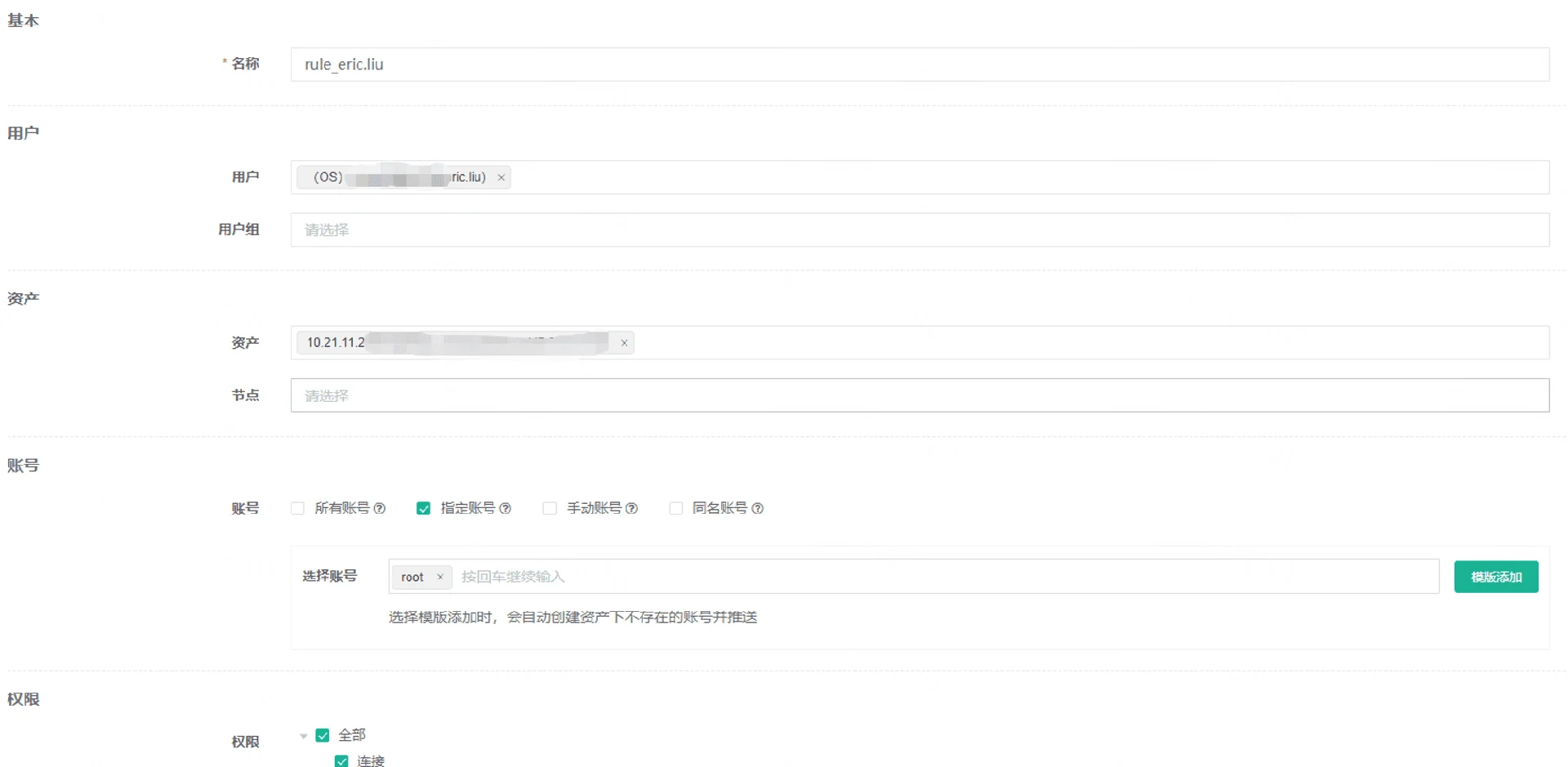Tick the 同名账号 checkbox
Image resolution: width=1568 pixels, height=767 pixels.
tap(675, 508)
